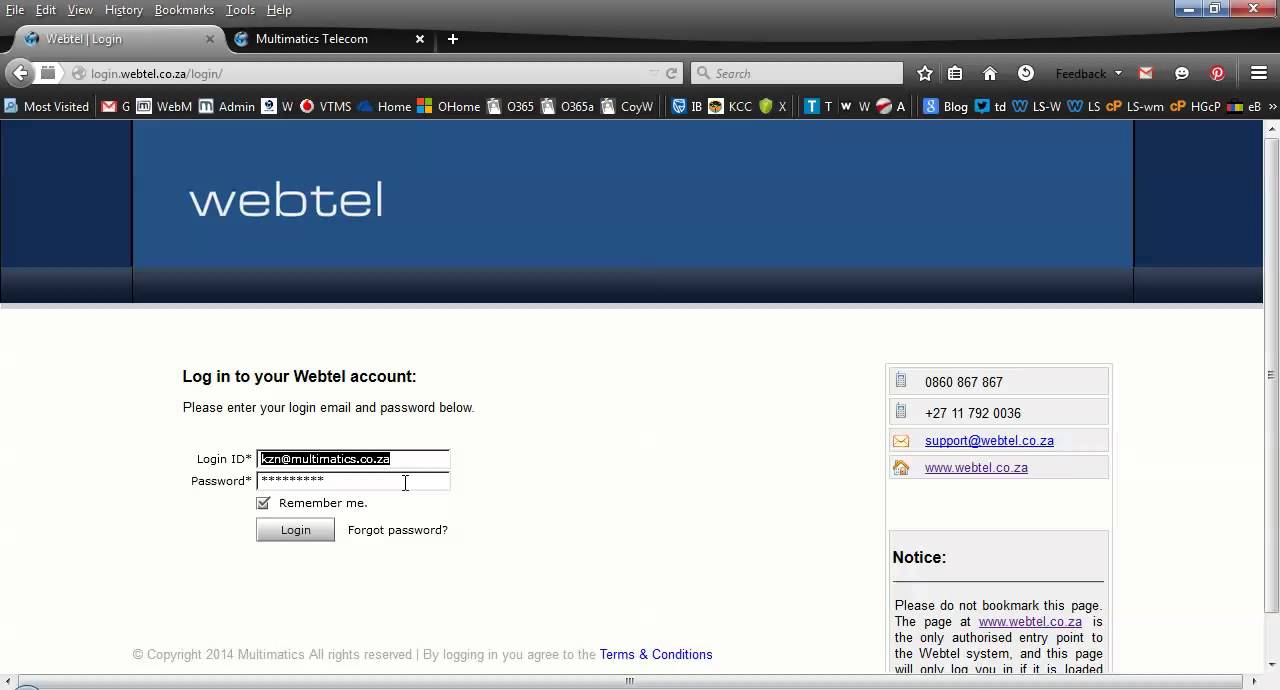Close the Webtel | Login tab
The height and width of the screenshot is (690, 1280).
210,39
